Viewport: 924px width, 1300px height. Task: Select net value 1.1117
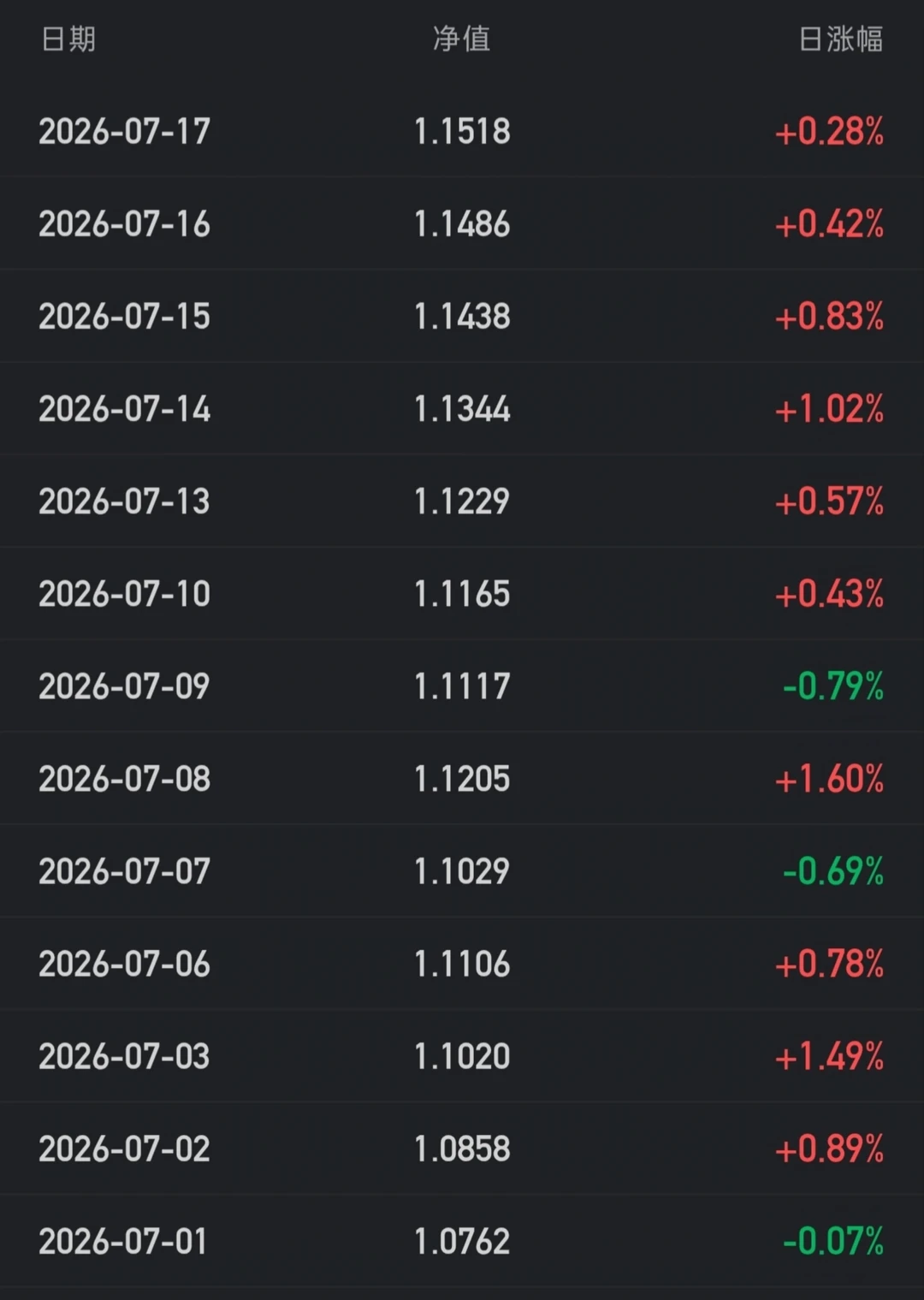point(462,686)
